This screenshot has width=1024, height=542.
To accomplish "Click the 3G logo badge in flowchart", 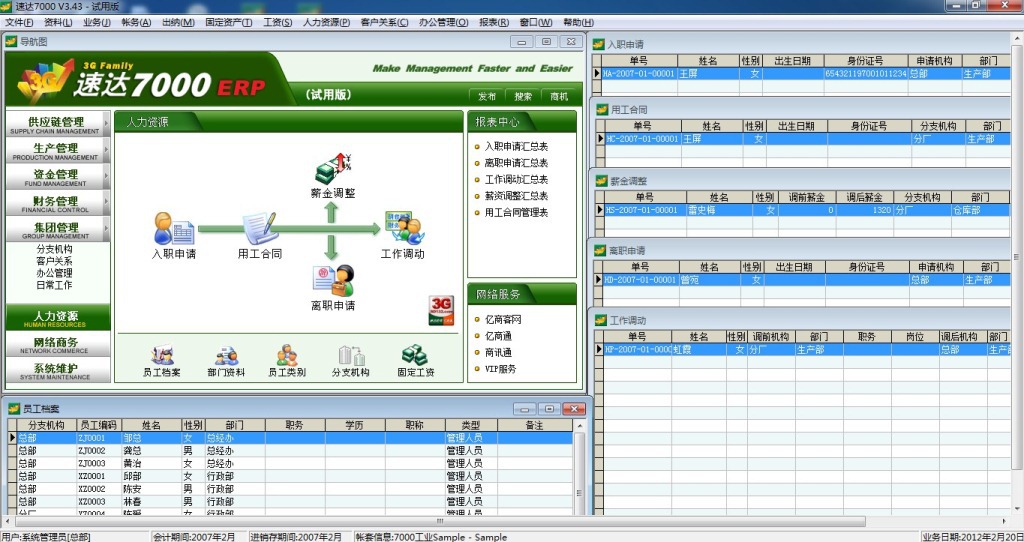I will (441, 310).
